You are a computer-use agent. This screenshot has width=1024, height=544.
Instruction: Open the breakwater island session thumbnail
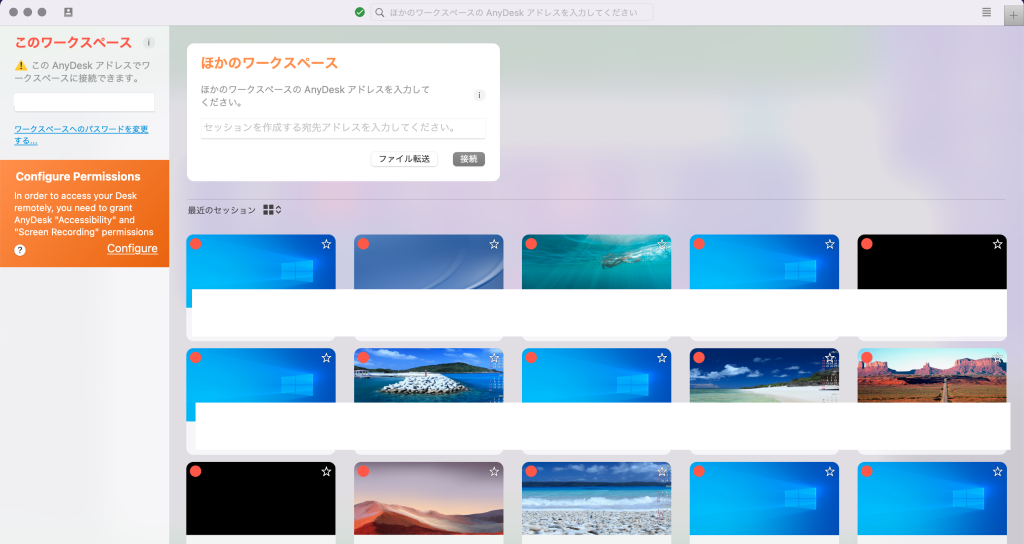pos(428,376)
